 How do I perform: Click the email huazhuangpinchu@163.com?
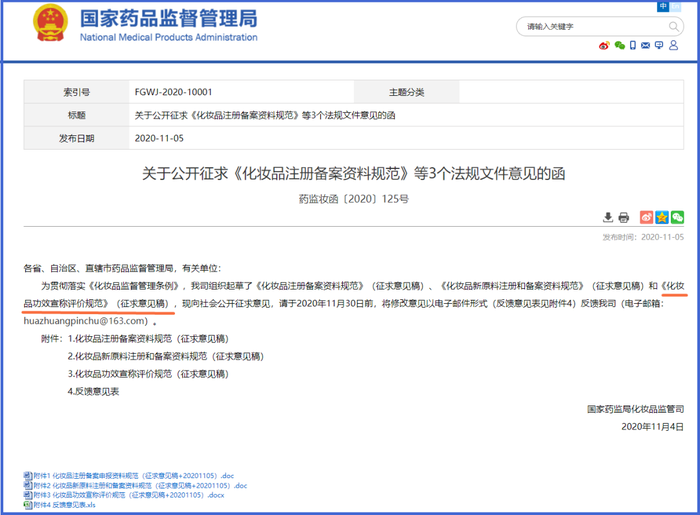86,321
